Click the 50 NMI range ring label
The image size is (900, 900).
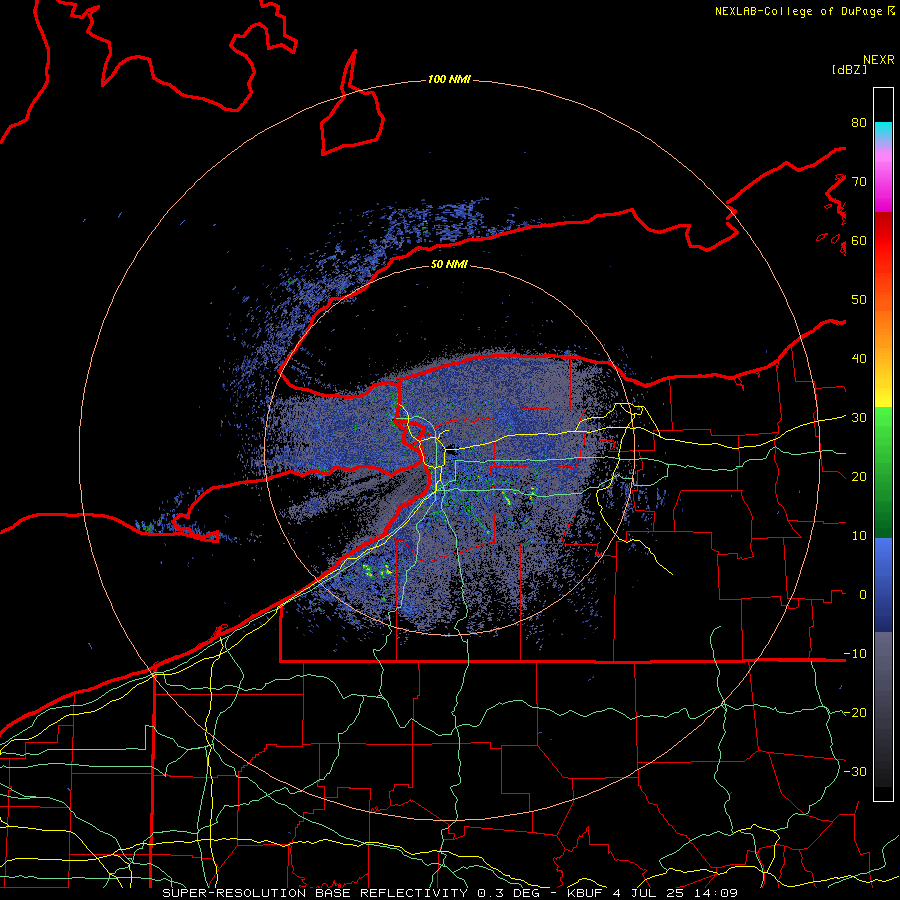(449, 265)
